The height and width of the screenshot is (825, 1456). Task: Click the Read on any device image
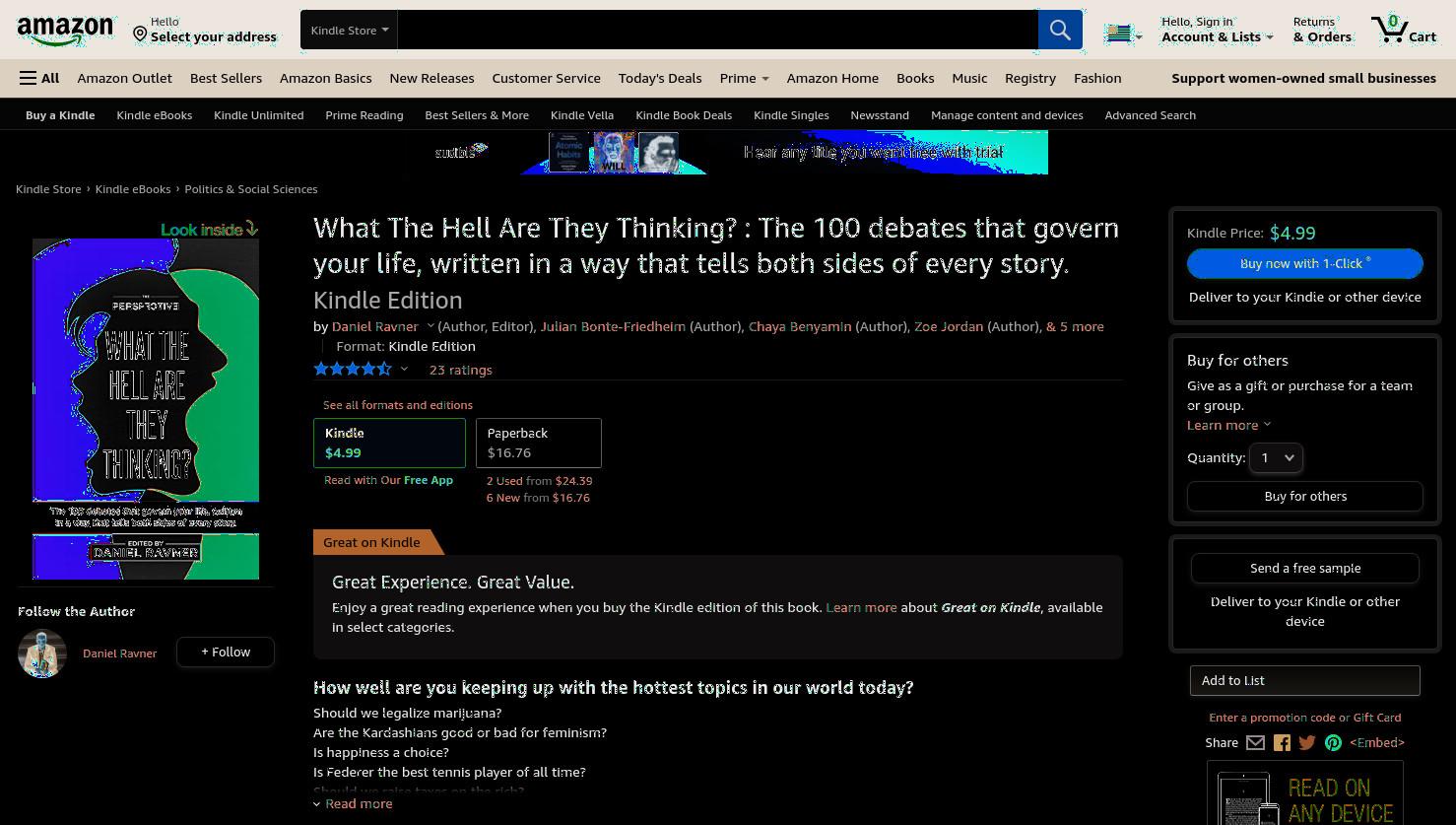pos(1305,793)
